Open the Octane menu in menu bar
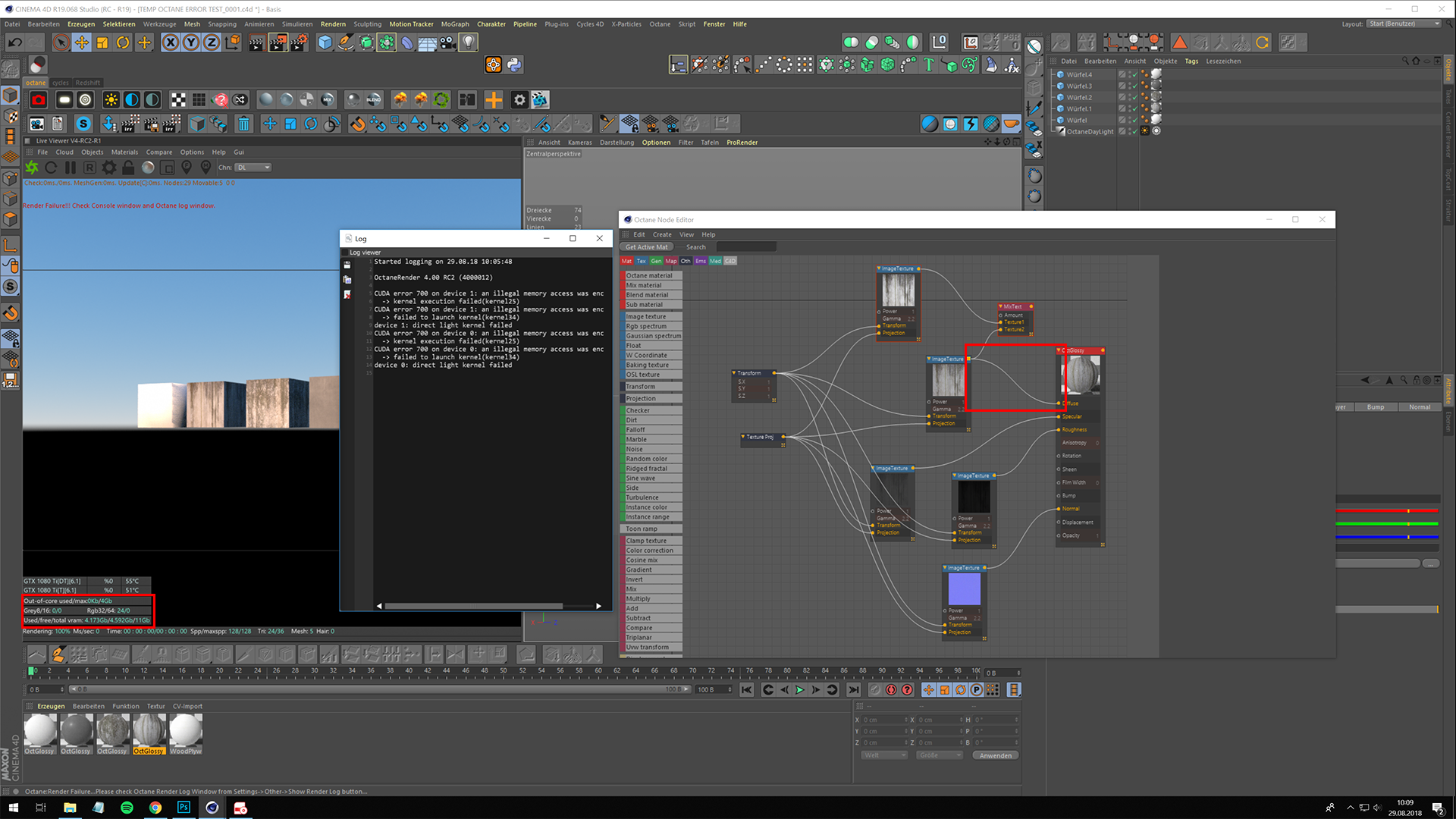The image size is (1456, 819). click(x=659, y=24)
